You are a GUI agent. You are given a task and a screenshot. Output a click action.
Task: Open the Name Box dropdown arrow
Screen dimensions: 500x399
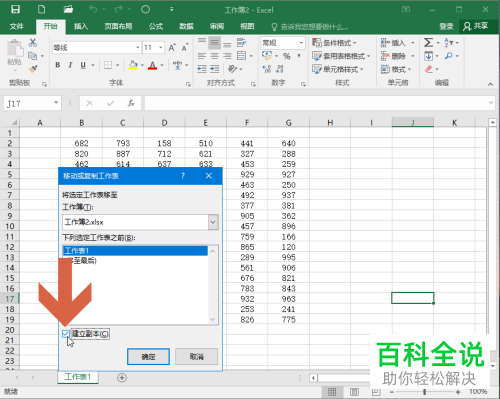(56, 103)
